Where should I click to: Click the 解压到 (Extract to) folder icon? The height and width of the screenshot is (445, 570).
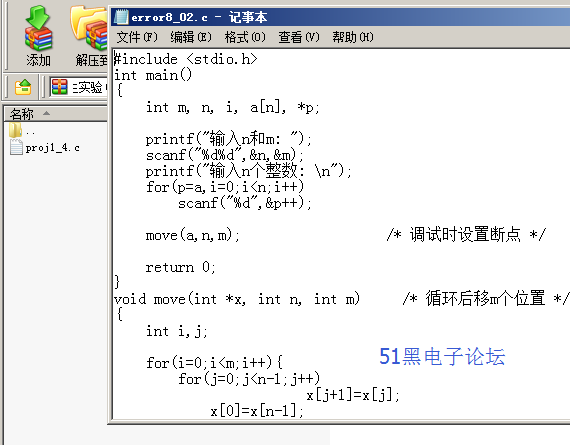[x=89, y=28]
